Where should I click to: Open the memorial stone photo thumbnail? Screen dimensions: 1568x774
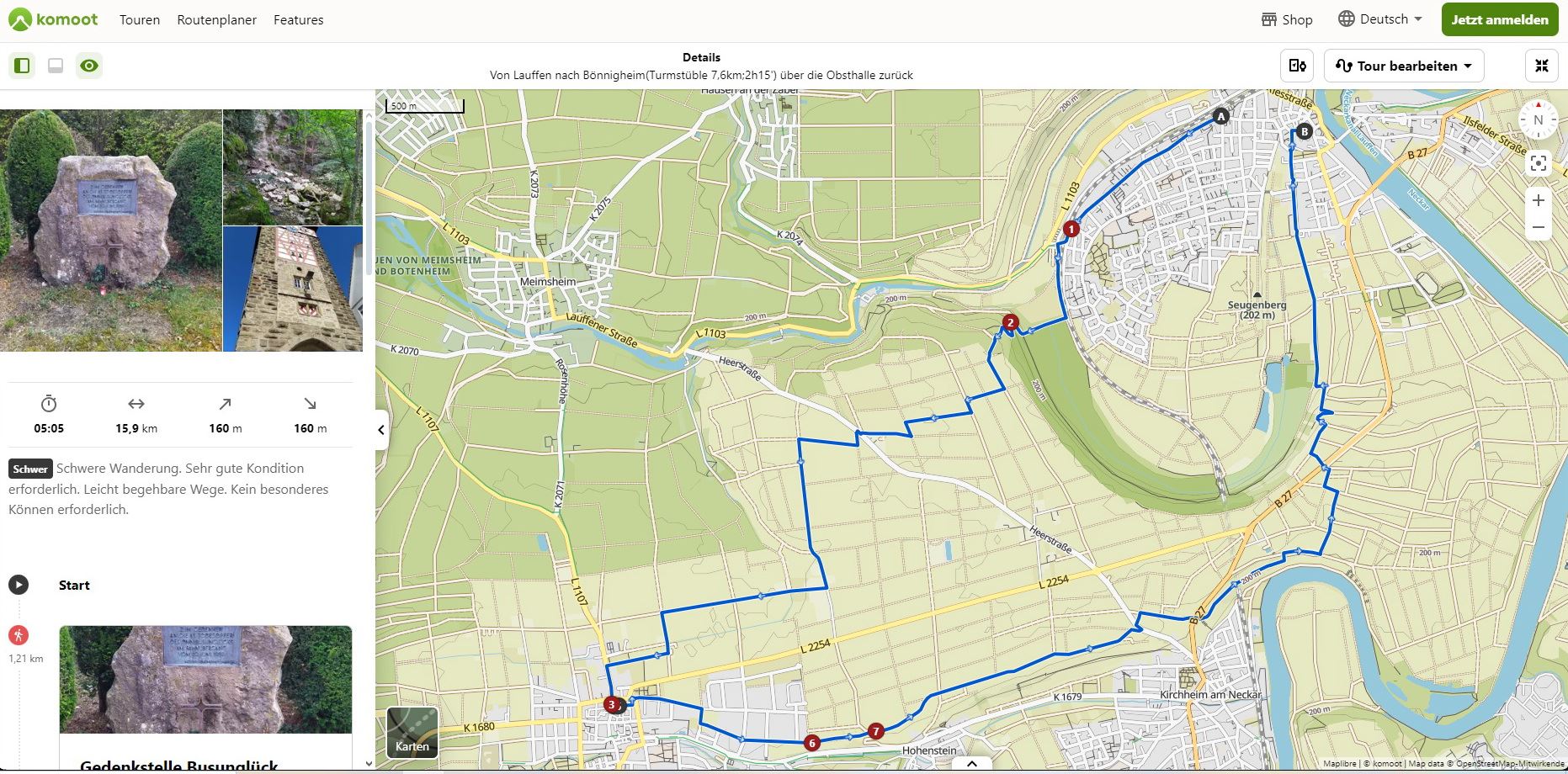pos(110,230)
